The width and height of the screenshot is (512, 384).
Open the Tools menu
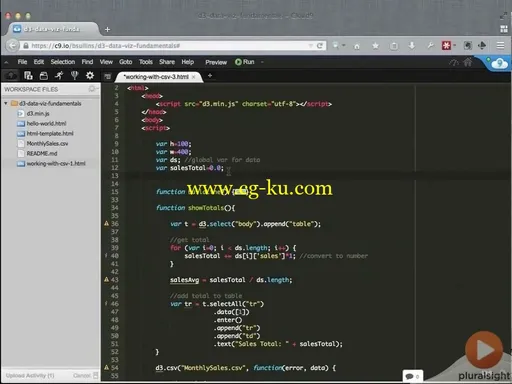146,62
